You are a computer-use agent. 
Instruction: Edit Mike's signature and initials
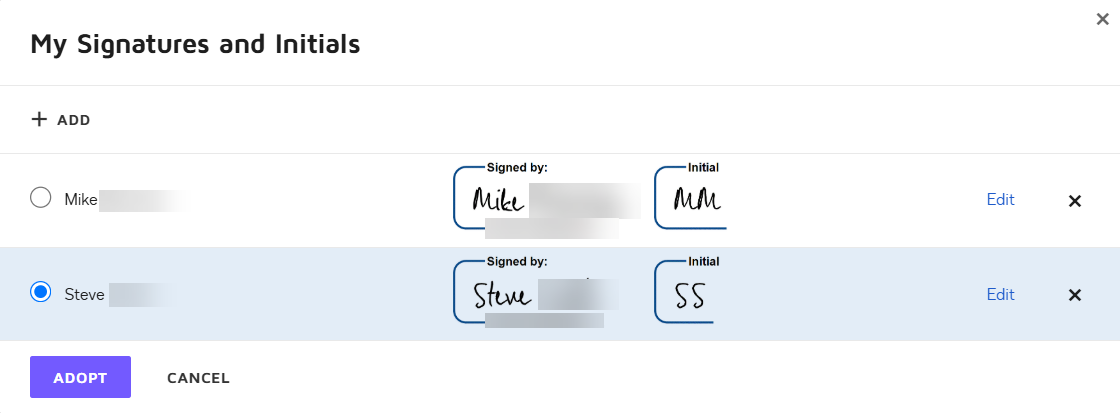tap(1000, 199)
